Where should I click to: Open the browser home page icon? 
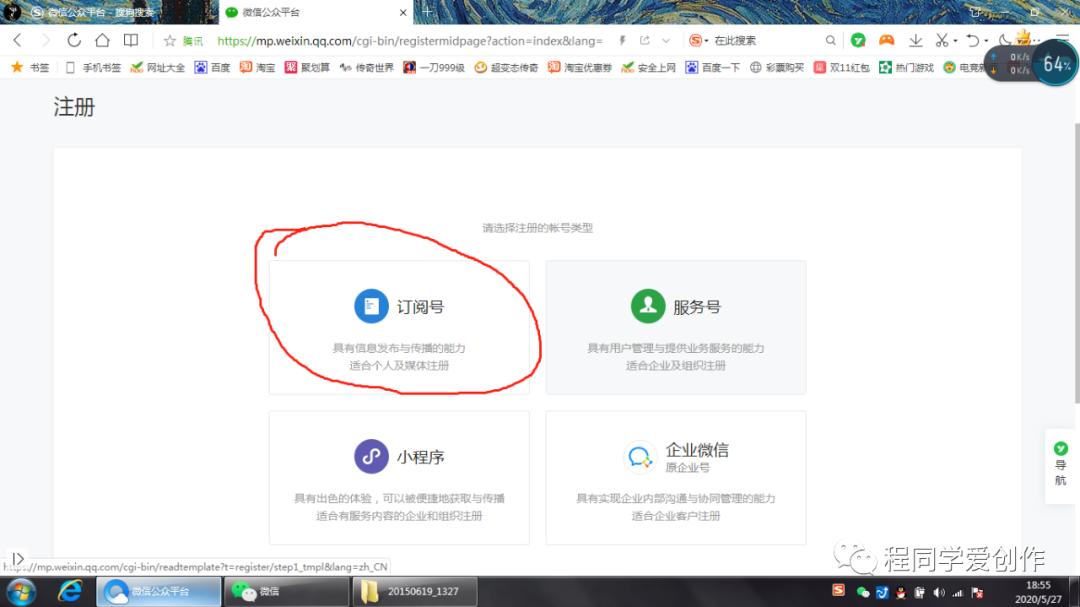tap(100, 40)
